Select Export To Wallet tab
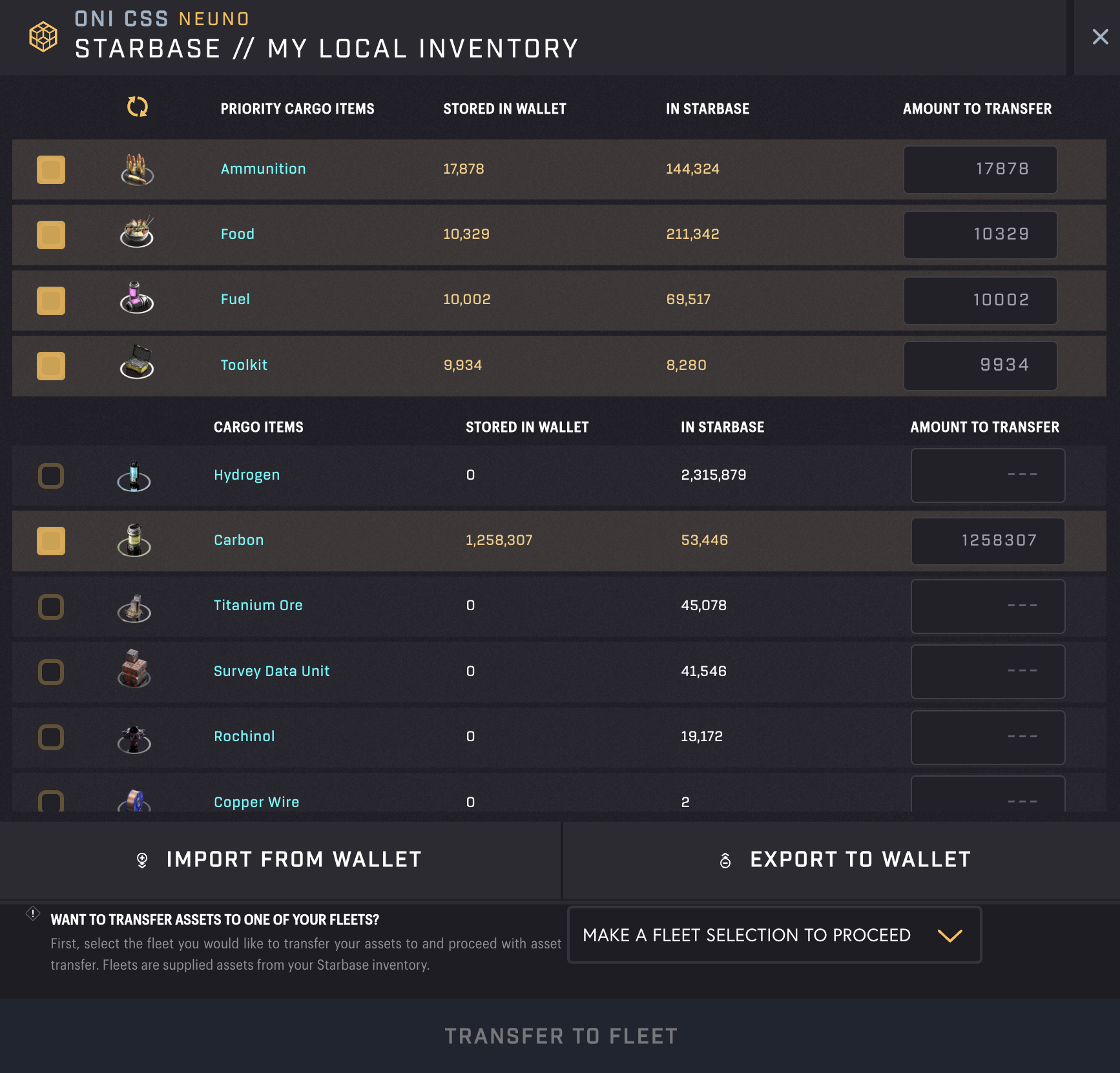 tap(842, 860)
